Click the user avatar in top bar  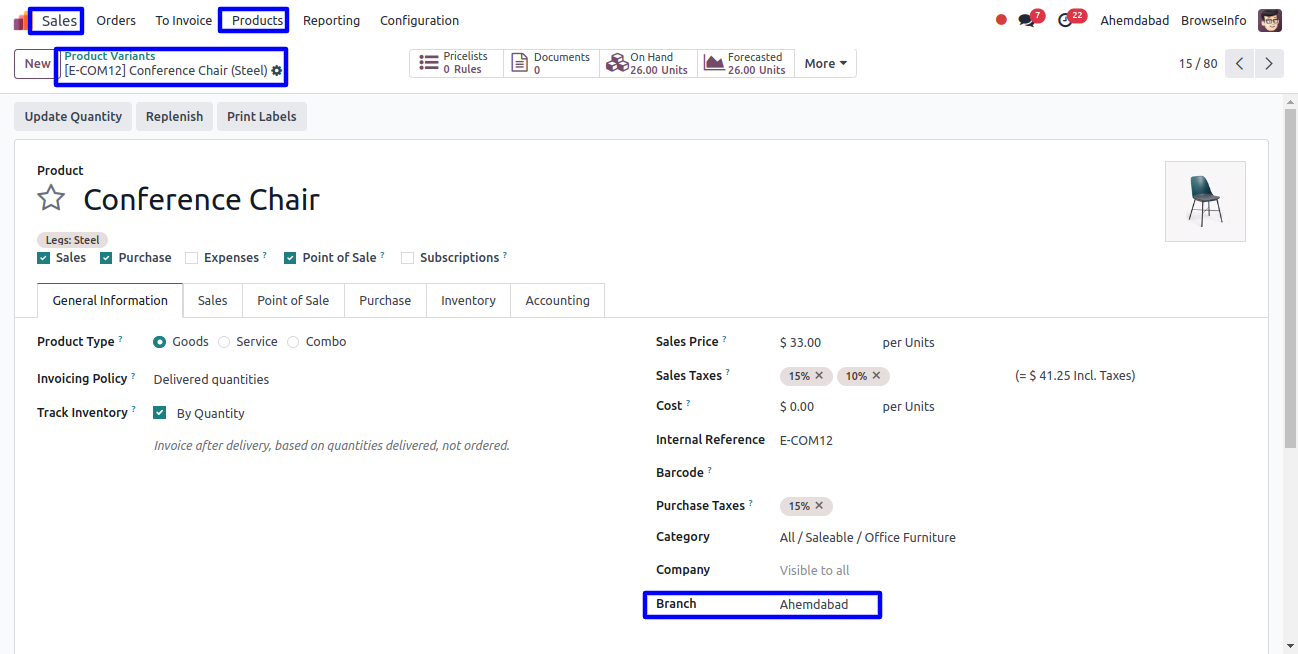click(1269, 20)
